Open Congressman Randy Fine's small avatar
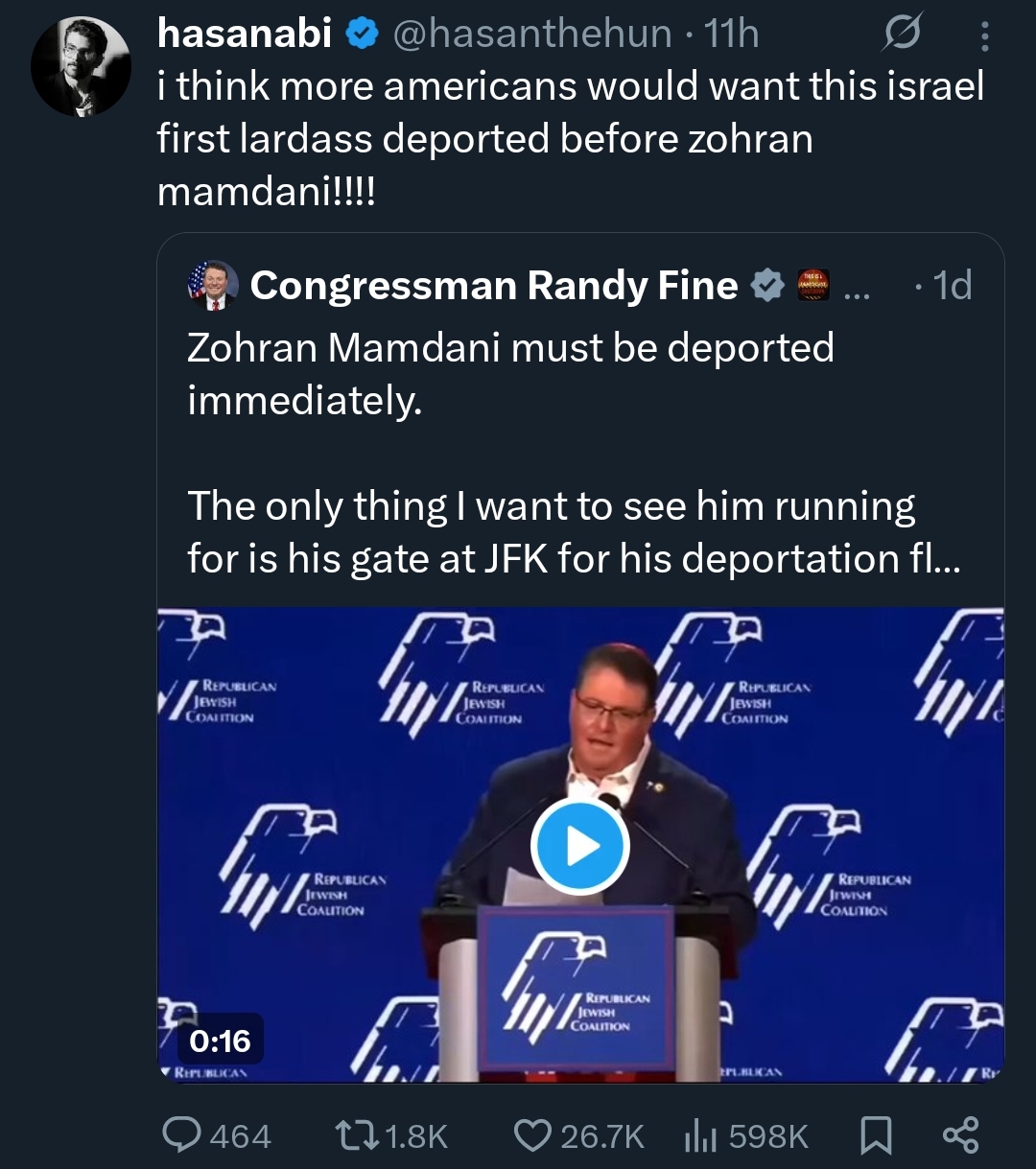This screenshot has height=1169, width=1036. coord(213,286)
